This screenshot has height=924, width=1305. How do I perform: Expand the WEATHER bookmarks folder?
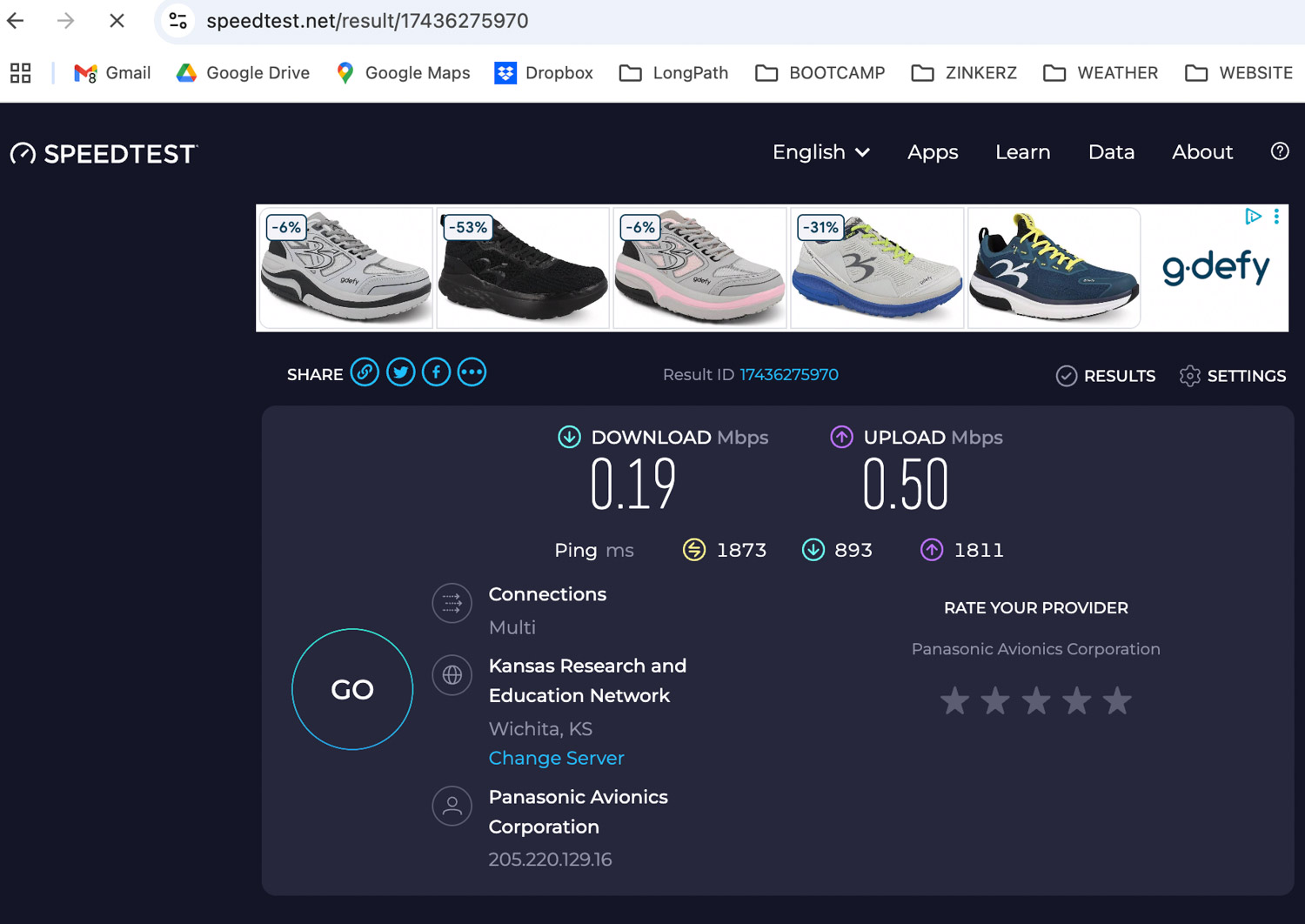tap(1101, 73)
